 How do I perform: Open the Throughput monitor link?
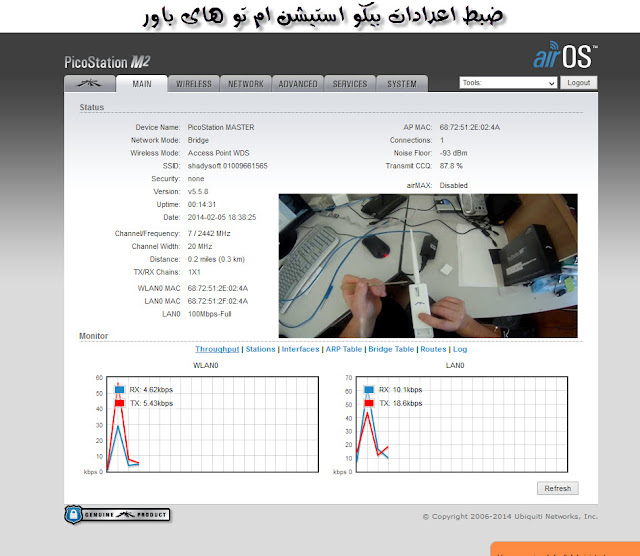click(217, 349)
